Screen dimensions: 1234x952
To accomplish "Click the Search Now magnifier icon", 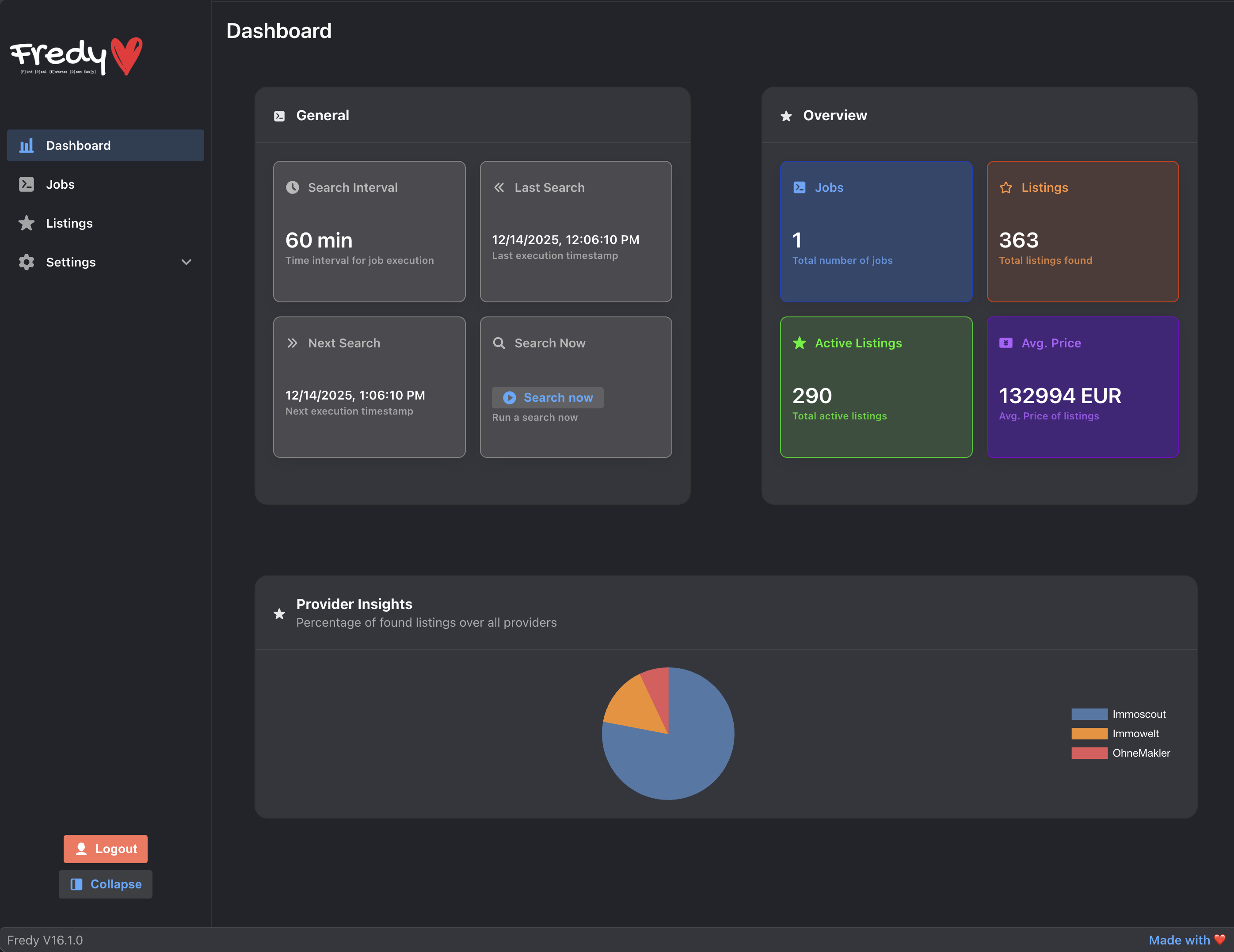I will pyautogui.click(x=499, y=343).
